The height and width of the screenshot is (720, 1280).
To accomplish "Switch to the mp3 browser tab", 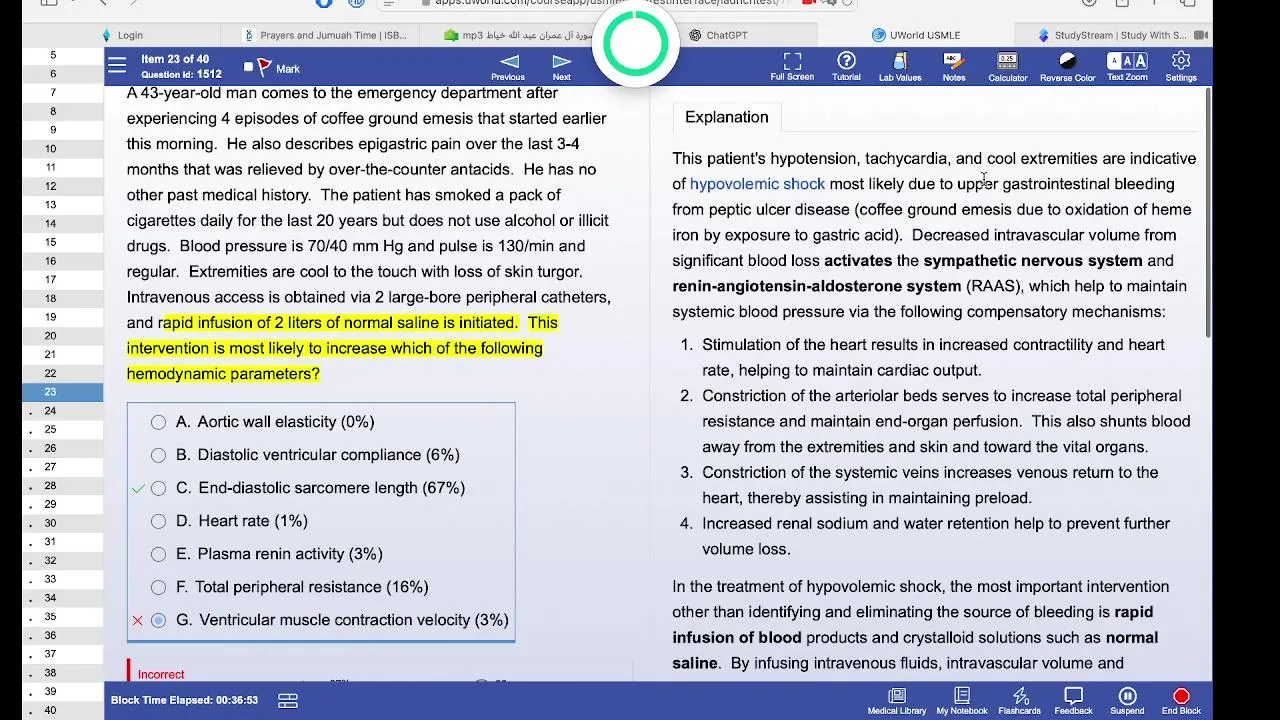I will pos(520,35).
